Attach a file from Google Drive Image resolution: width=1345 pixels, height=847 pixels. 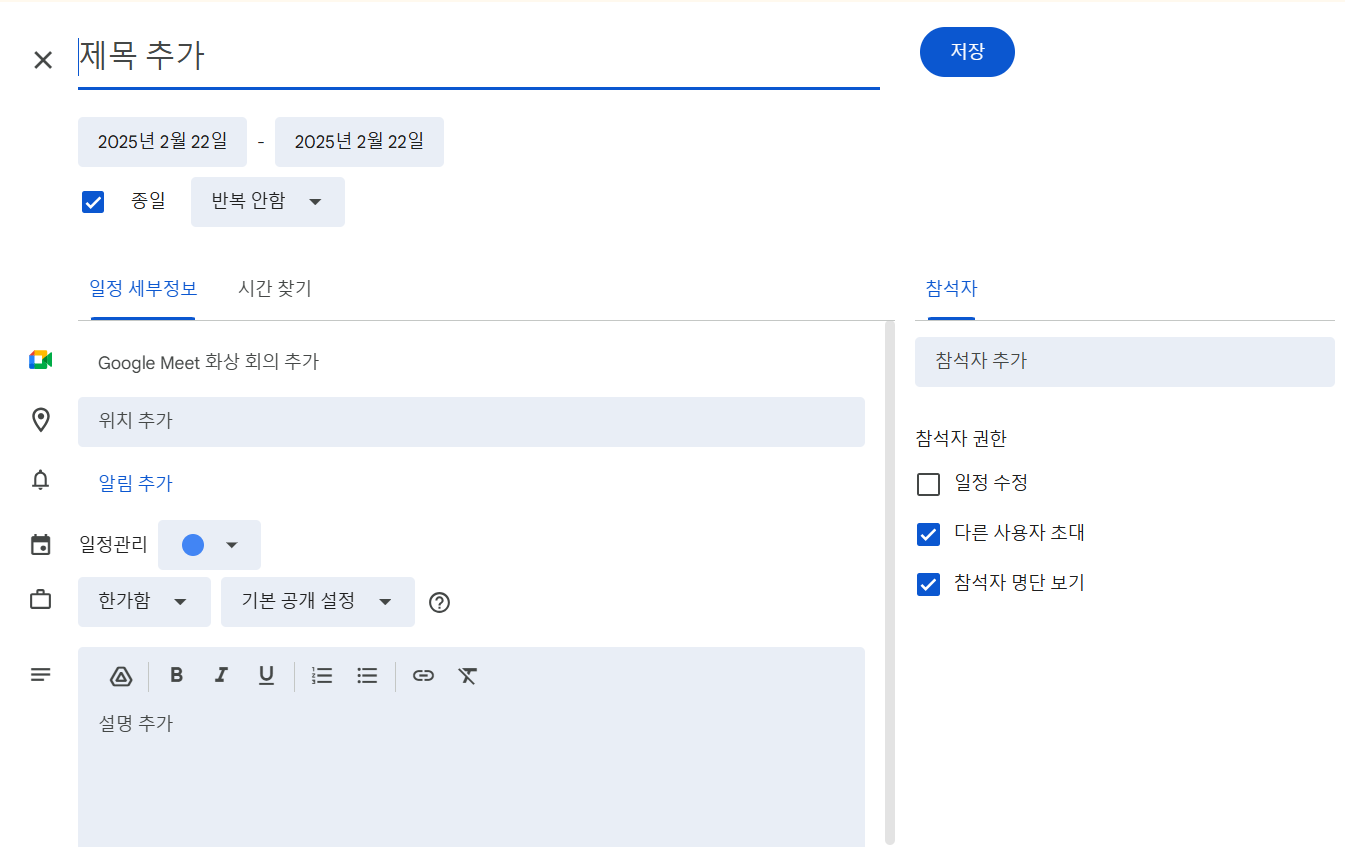point(121,676)
